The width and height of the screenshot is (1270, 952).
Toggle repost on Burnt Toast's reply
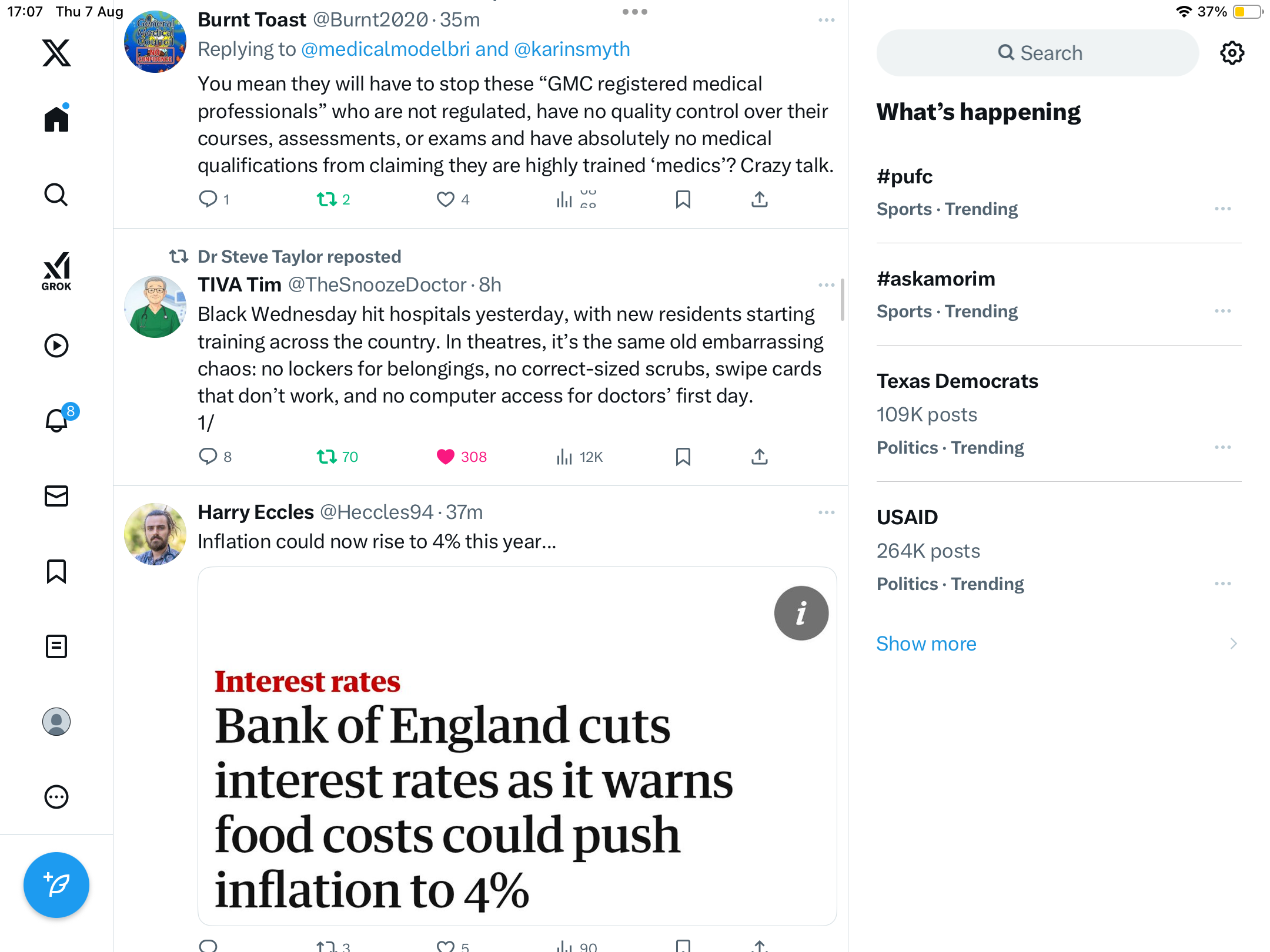point(327,200)
